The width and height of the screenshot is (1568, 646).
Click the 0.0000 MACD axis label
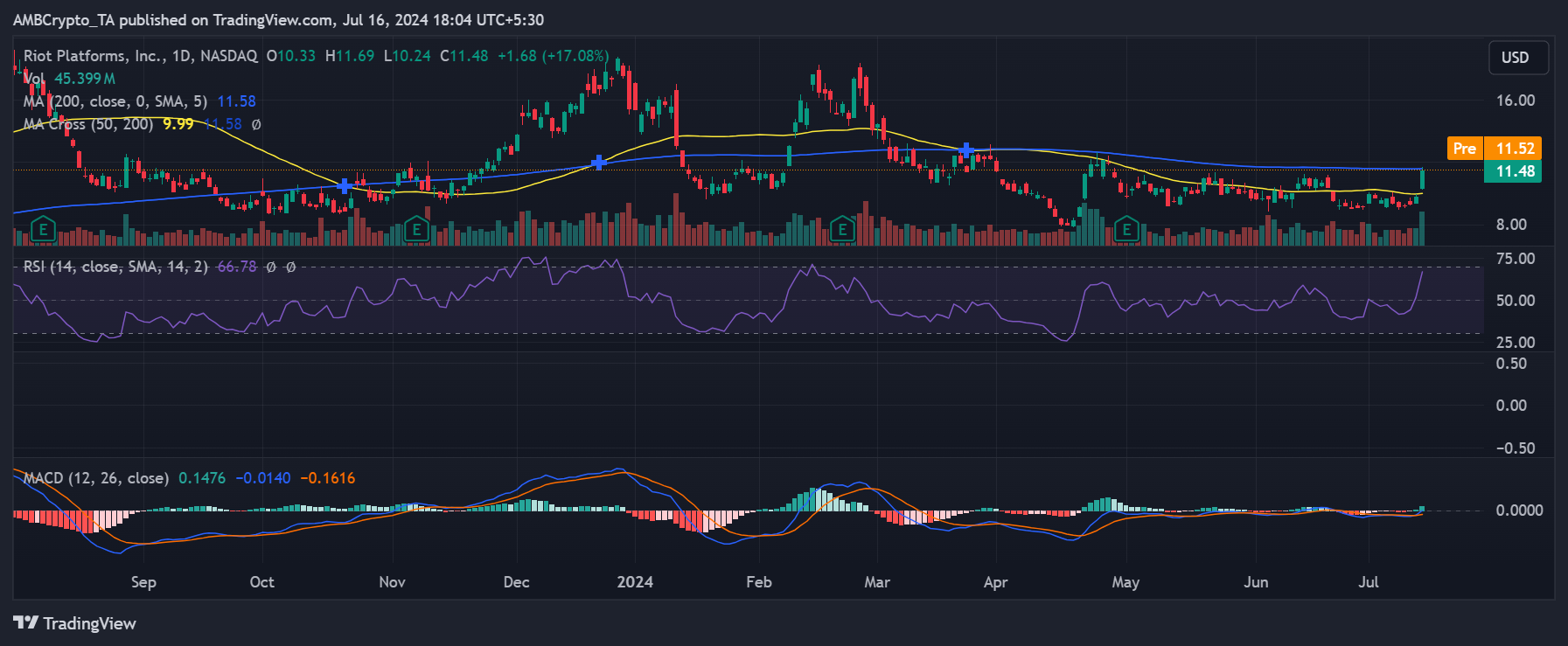pos(1519,511)
